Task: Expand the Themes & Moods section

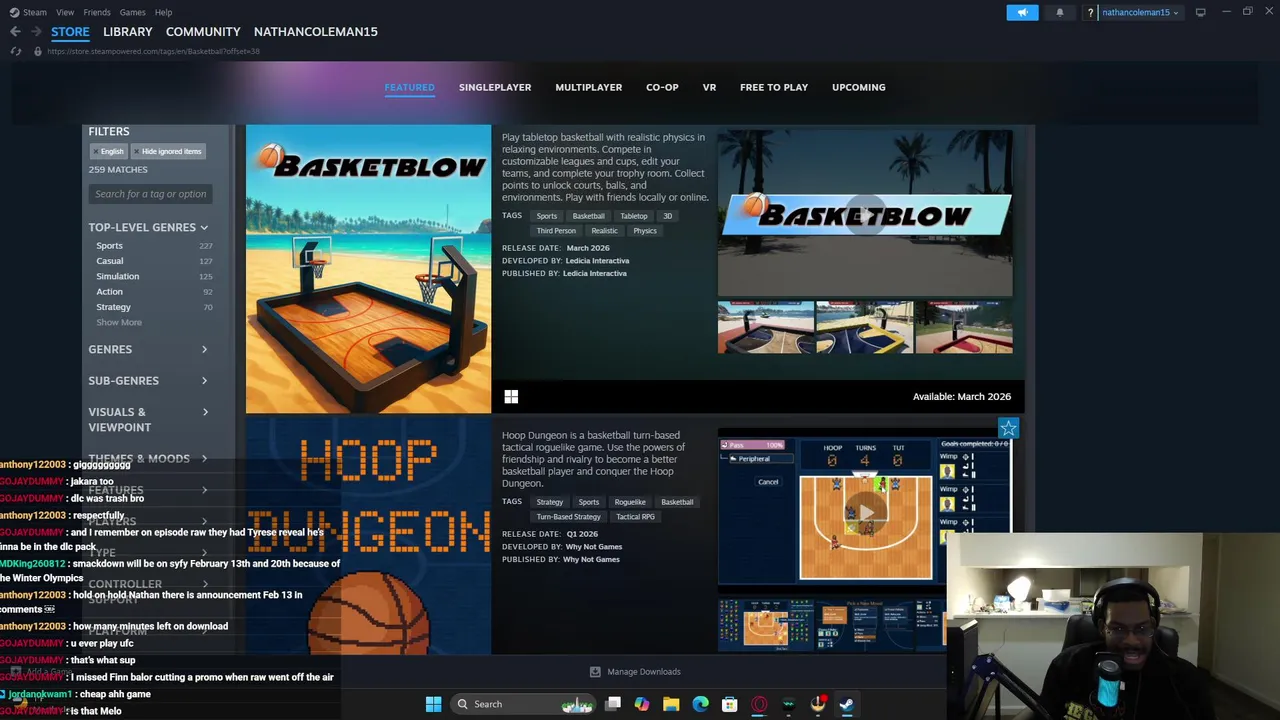Action: point(148,458)
